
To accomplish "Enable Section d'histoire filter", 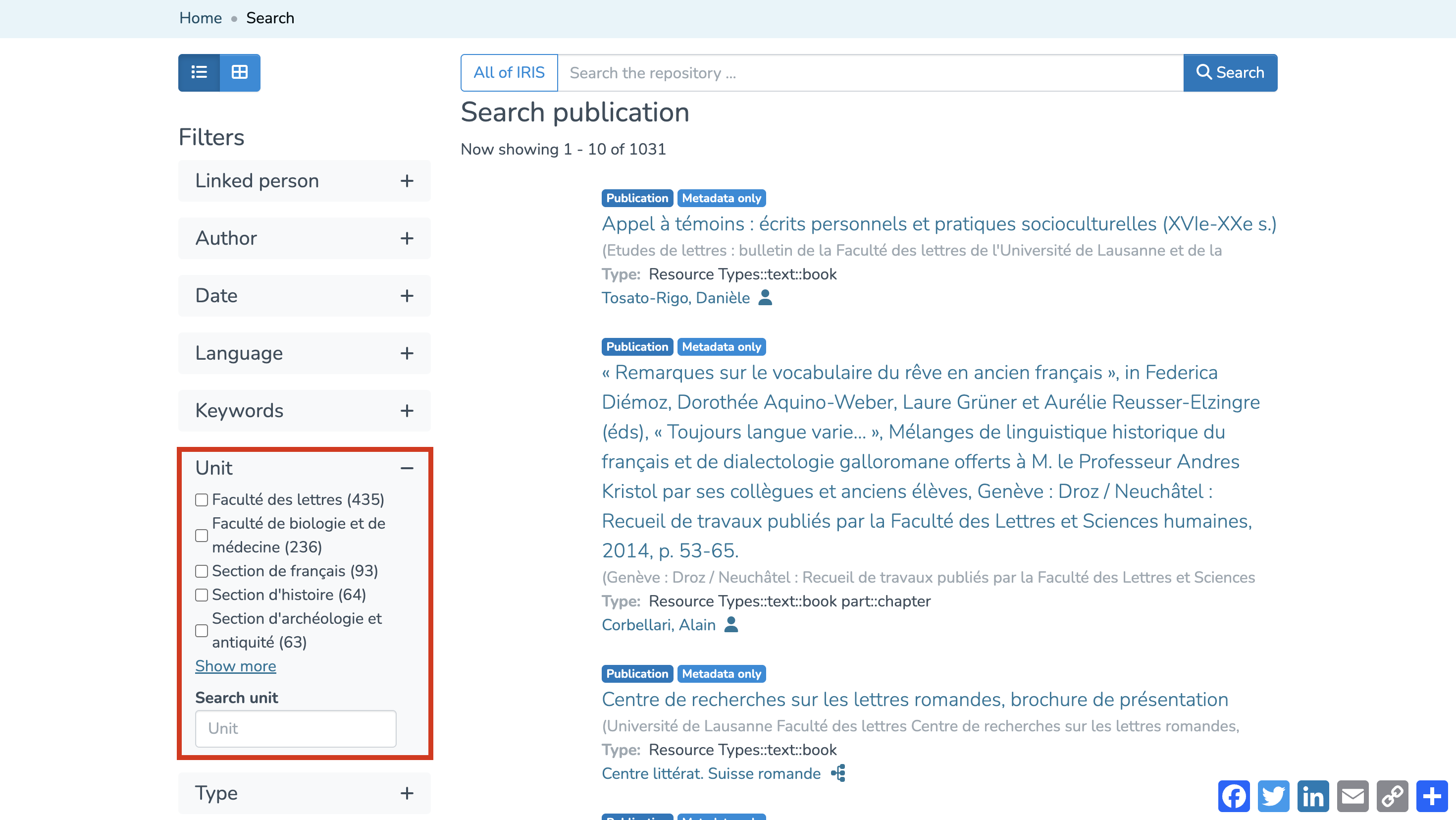I will 202,595.
